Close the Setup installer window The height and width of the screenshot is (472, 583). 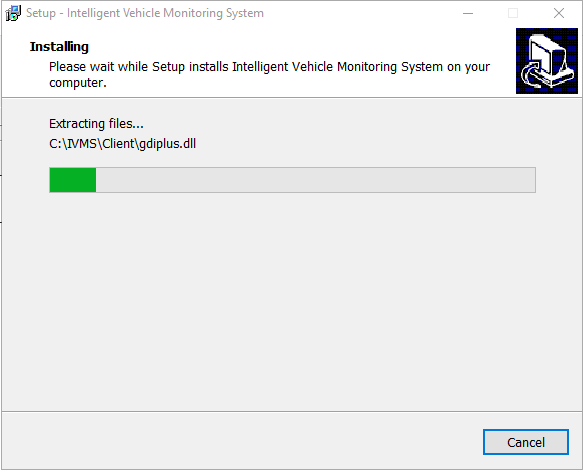(x=558, y=13)
